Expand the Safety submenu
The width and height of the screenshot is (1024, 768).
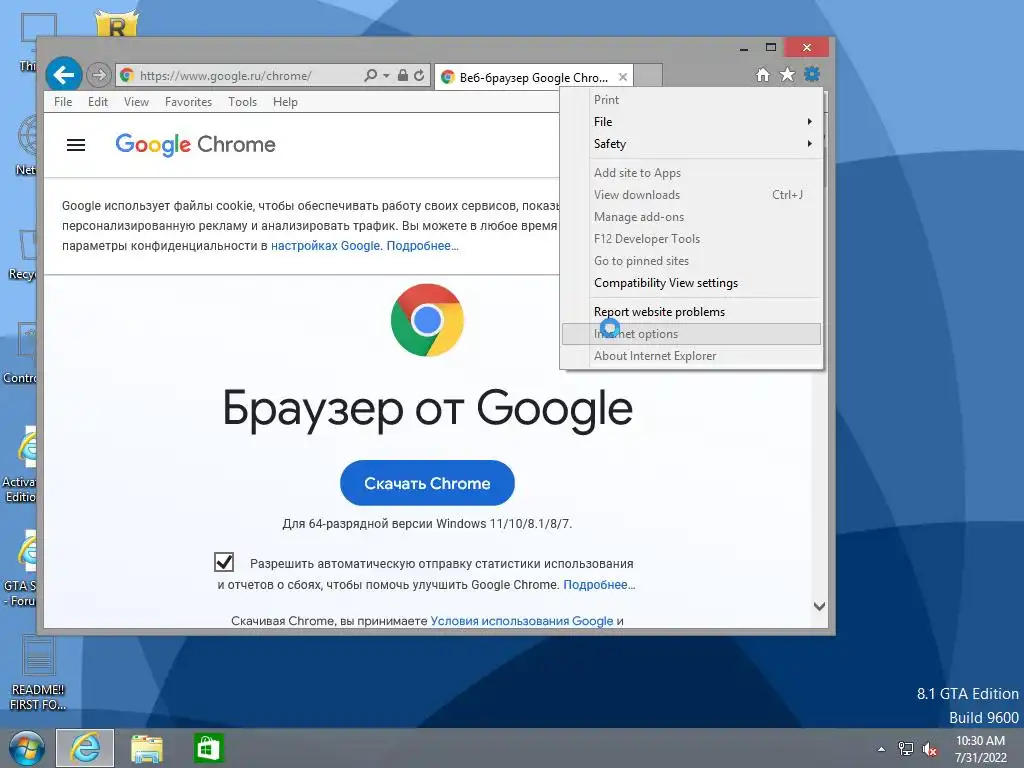[692, 144]
